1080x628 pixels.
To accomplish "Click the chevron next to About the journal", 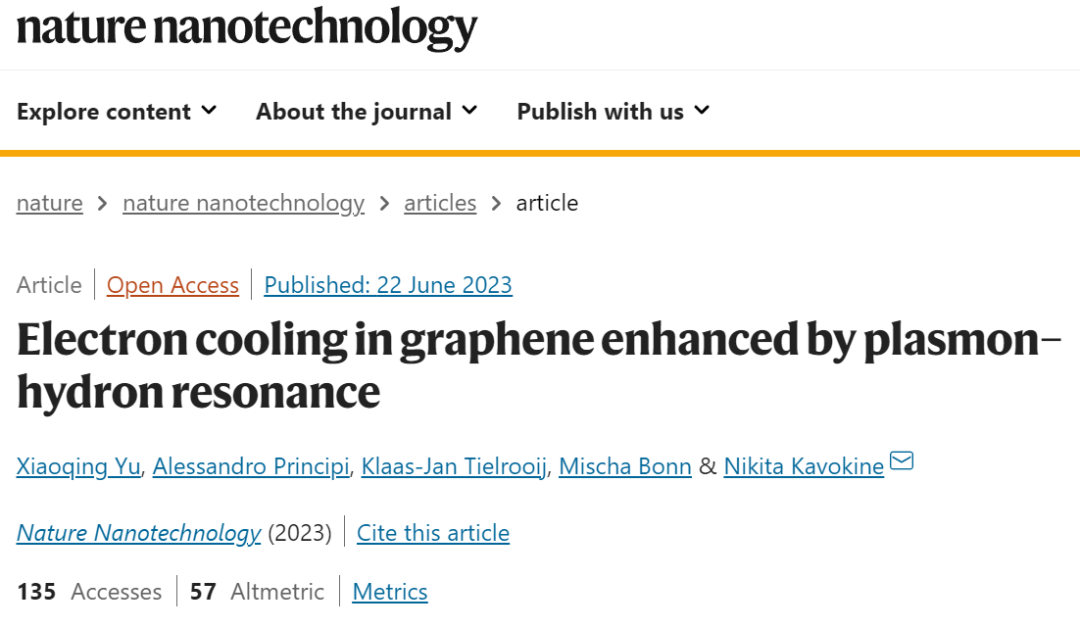I will [x=470, y=111].
